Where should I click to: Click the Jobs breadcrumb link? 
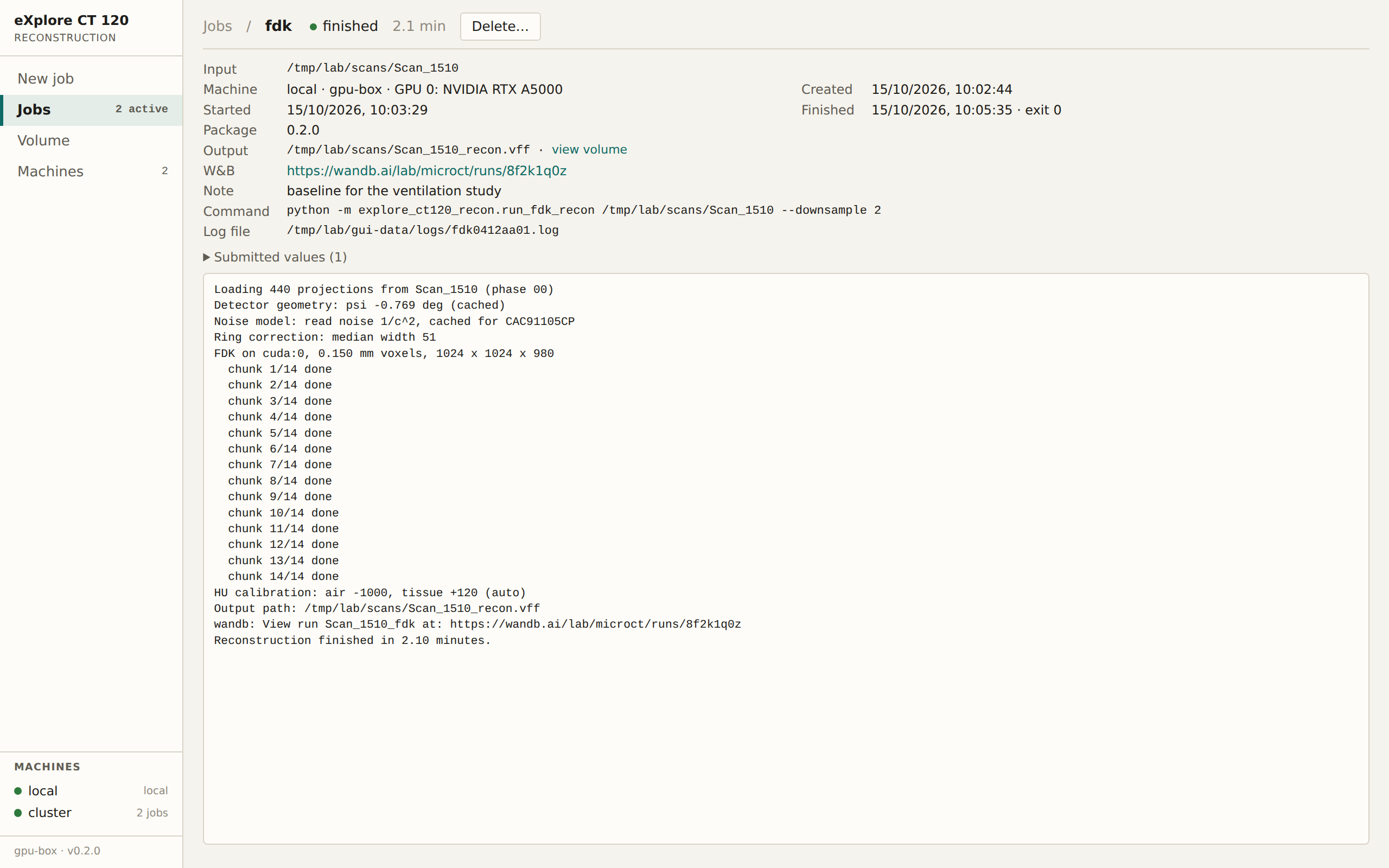point(217,27)
